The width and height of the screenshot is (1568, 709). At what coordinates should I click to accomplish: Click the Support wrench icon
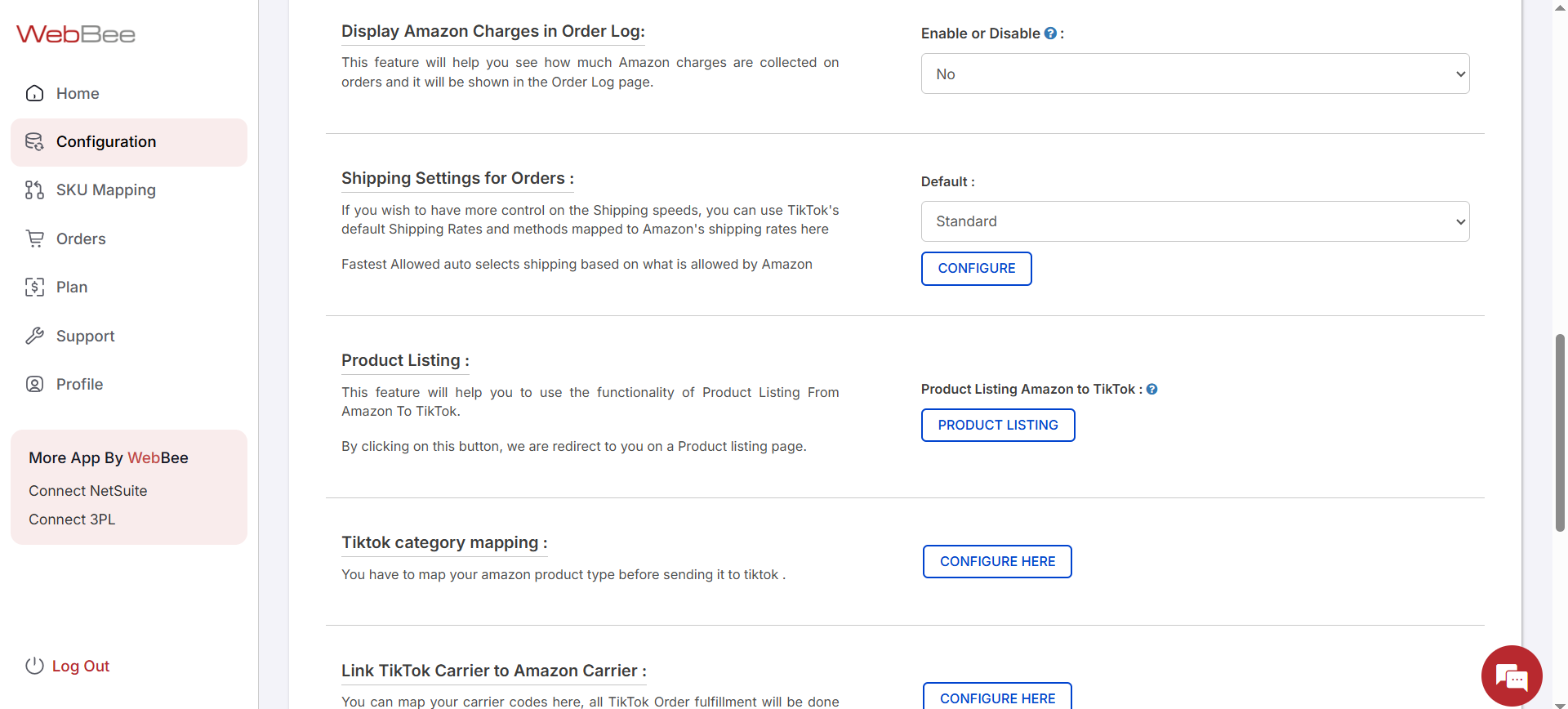click(34, 336)
